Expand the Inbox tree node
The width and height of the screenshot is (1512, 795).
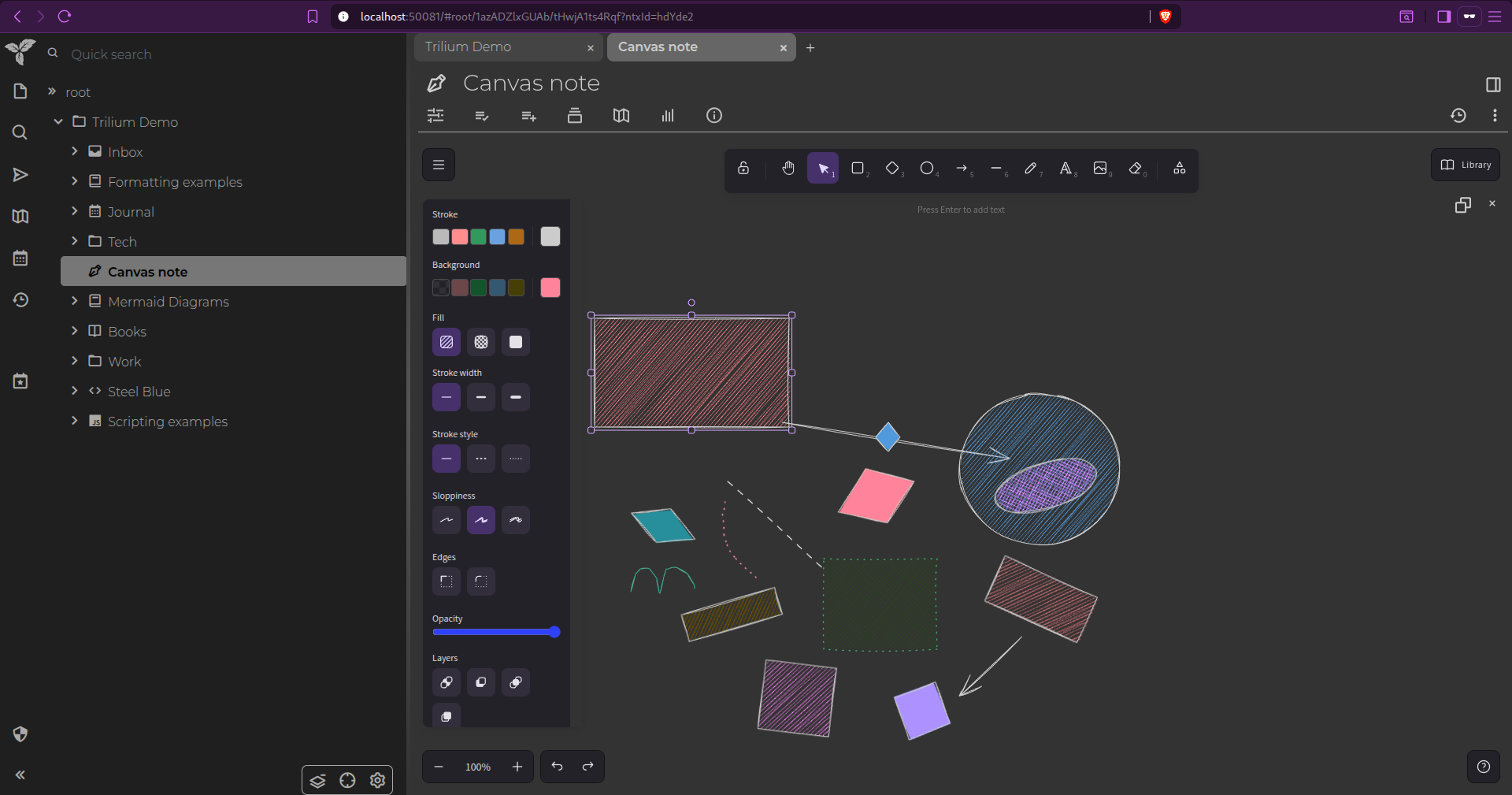[75, 151]
